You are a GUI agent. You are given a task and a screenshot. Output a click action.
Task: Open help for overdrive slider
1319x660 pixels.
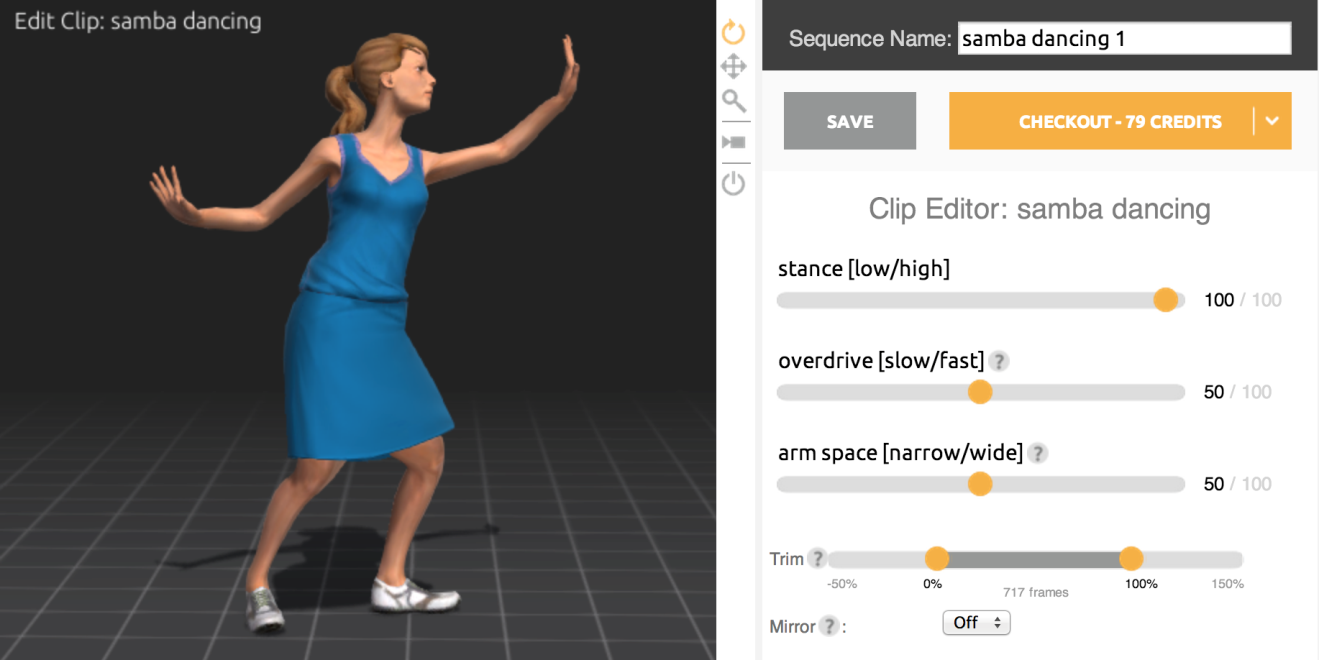click(x=998, y=361)
